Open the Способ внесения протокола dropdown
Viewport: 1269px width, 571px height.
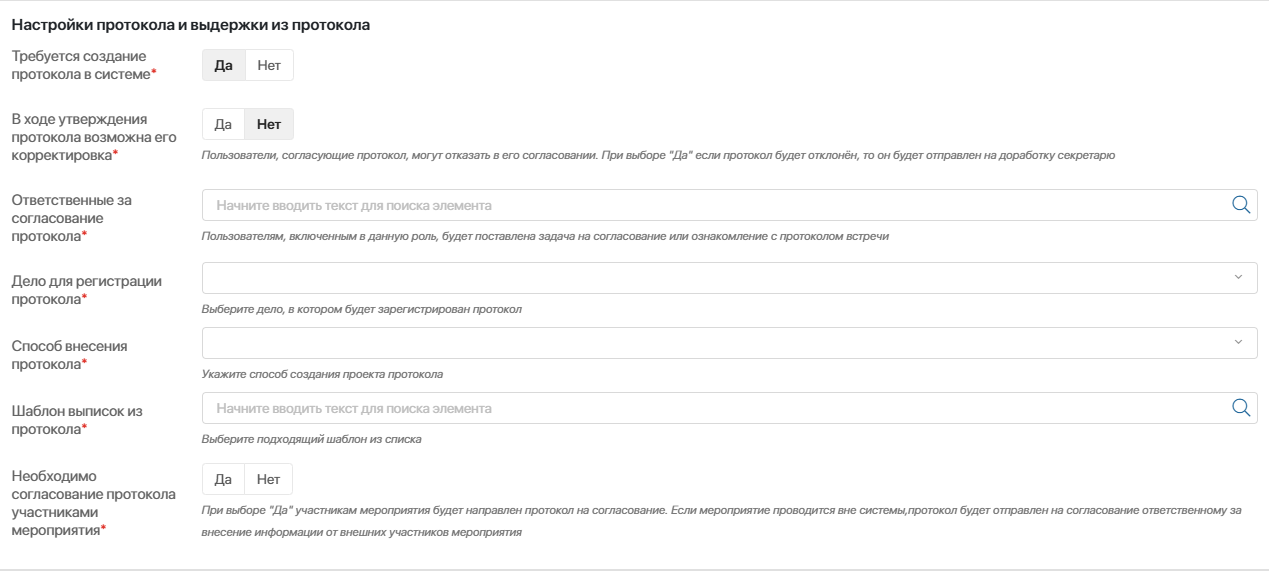(729, 343)
